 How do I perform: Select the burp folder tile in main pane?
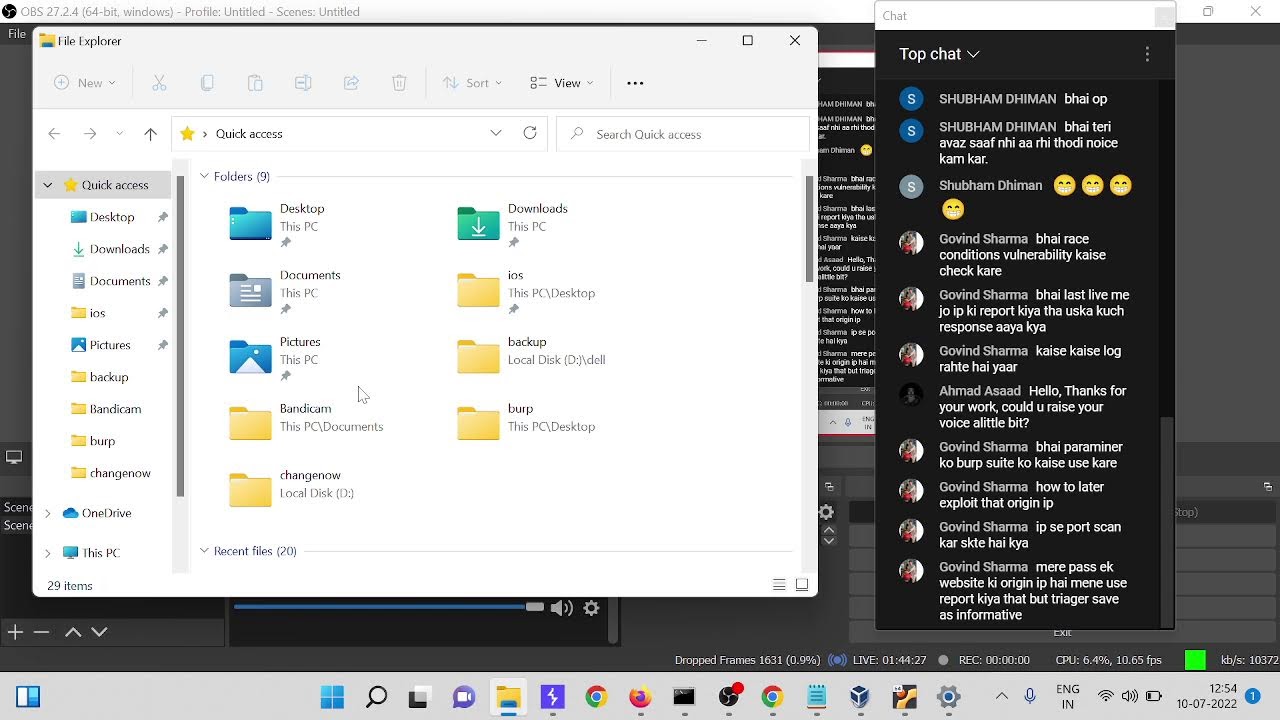click(x=540, y=424)
